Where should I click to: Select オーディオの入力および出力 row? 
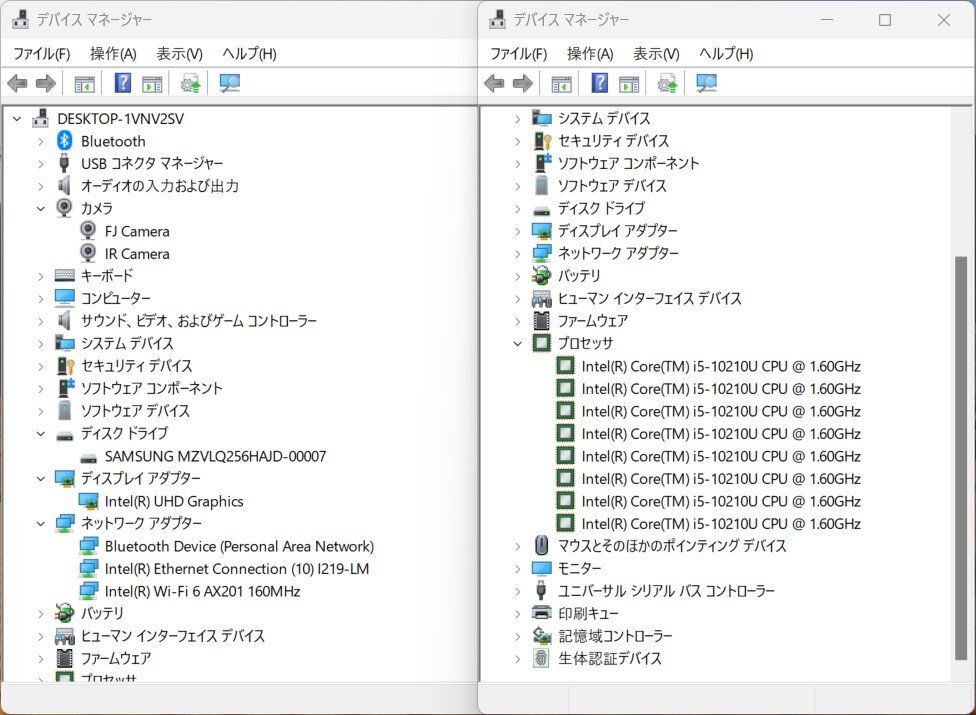(160, 186)
